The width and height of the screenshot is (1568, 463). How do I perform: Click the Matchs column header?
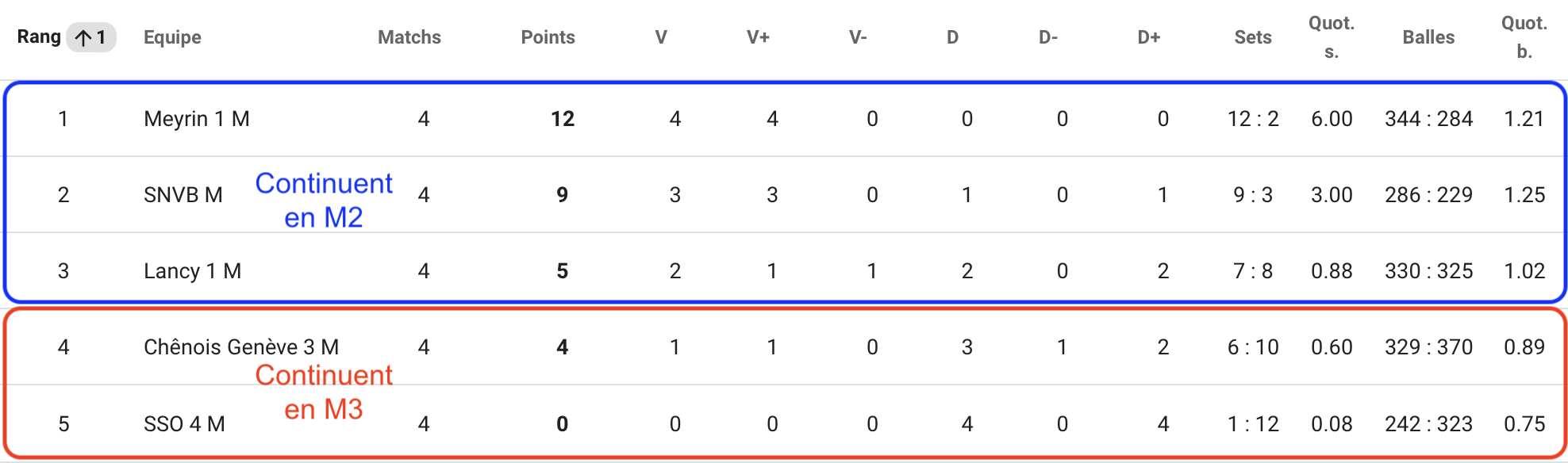tap(409, 37)
